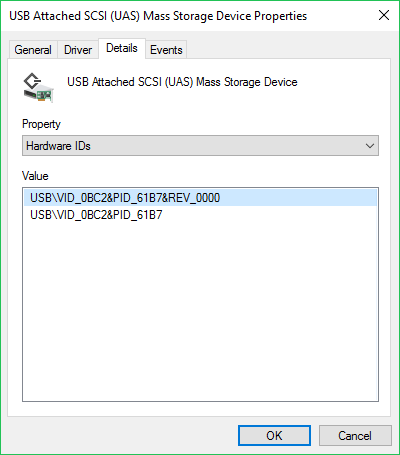
Task: Switch to the Driver tab
Action: coord(78,50)
